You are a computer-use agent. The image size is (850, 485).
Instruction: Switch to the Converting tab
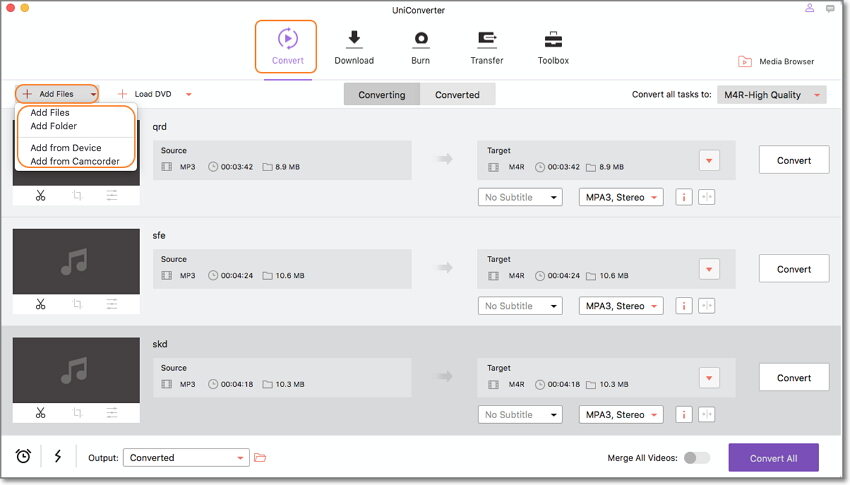[x=382, y=94]
